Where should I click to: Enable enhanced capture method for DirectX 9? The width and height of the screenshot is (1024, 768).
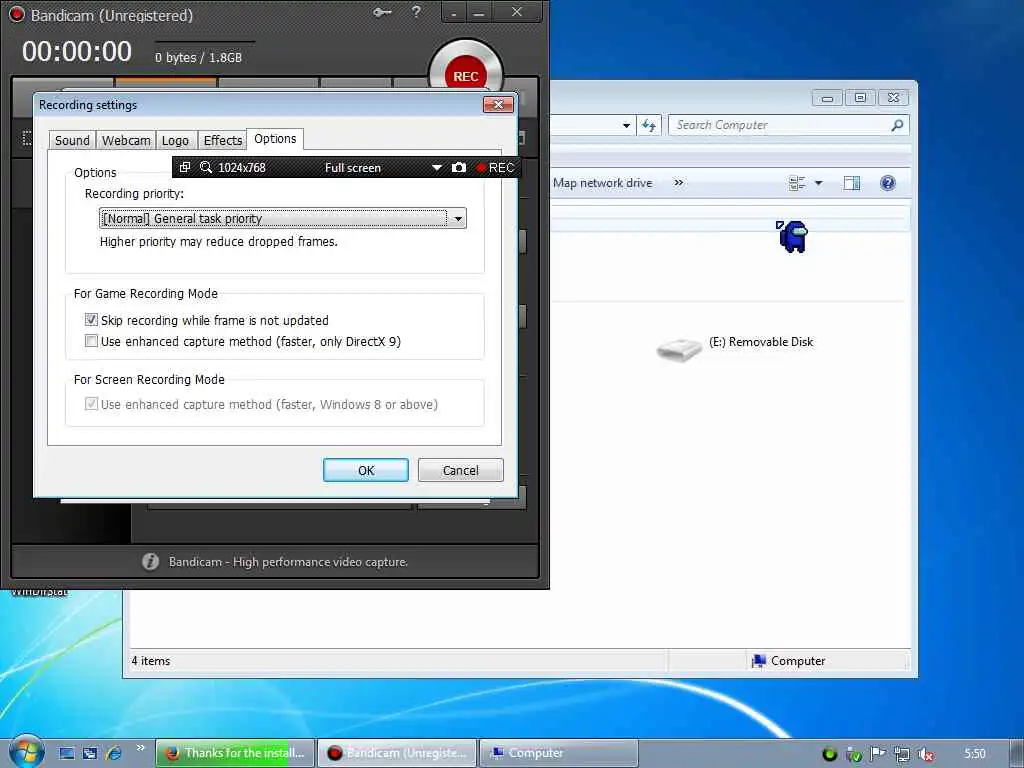[x=91, y=341]
